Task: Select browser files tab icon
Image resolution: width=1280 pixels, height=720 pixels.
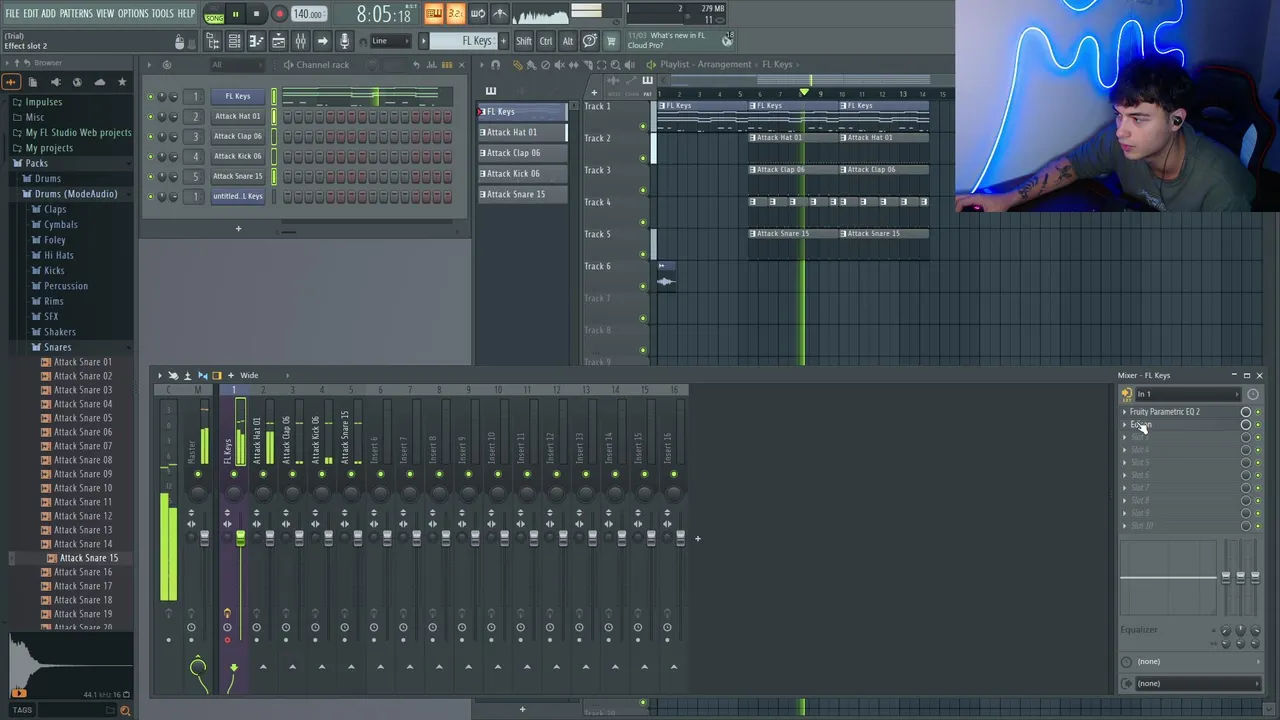Action: tap(32, 82)
